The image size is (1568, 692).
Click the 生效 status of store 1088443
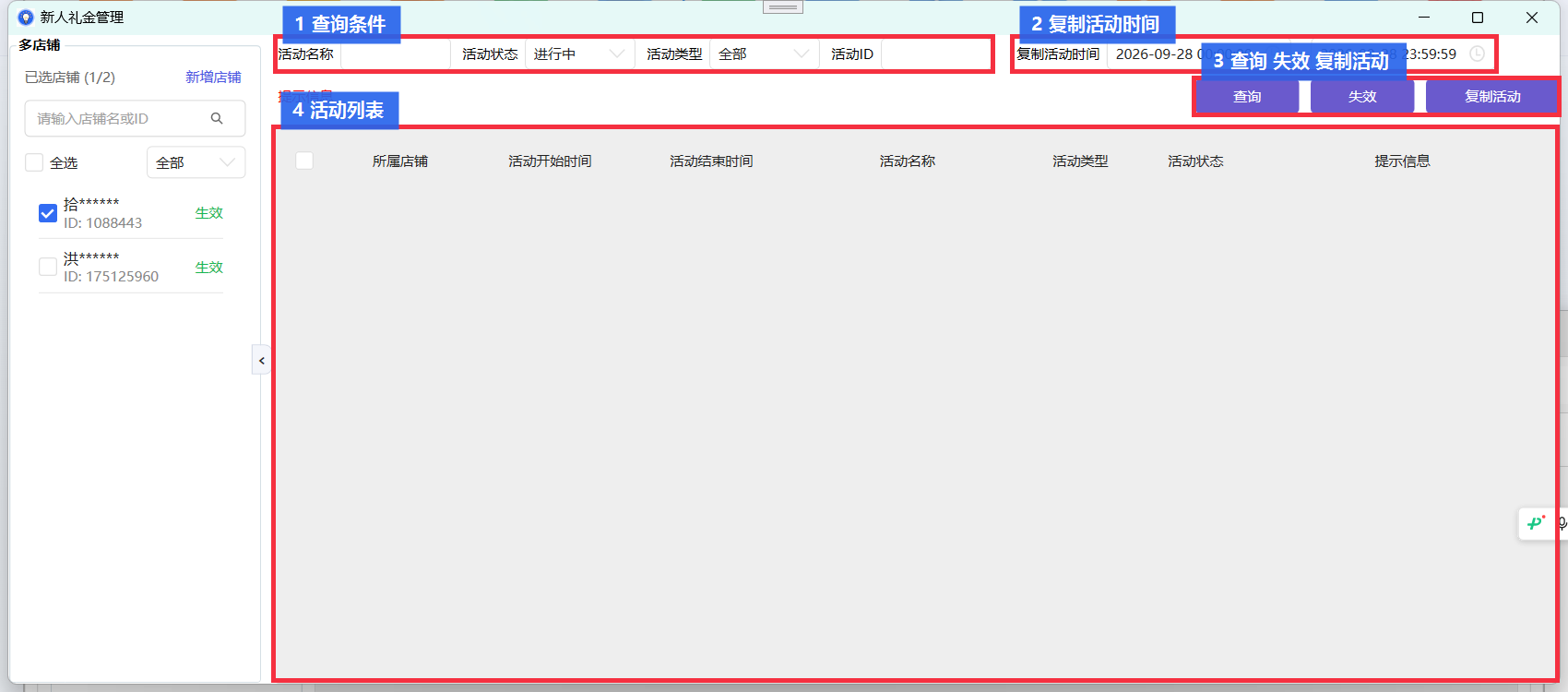(x=209, y=212)
